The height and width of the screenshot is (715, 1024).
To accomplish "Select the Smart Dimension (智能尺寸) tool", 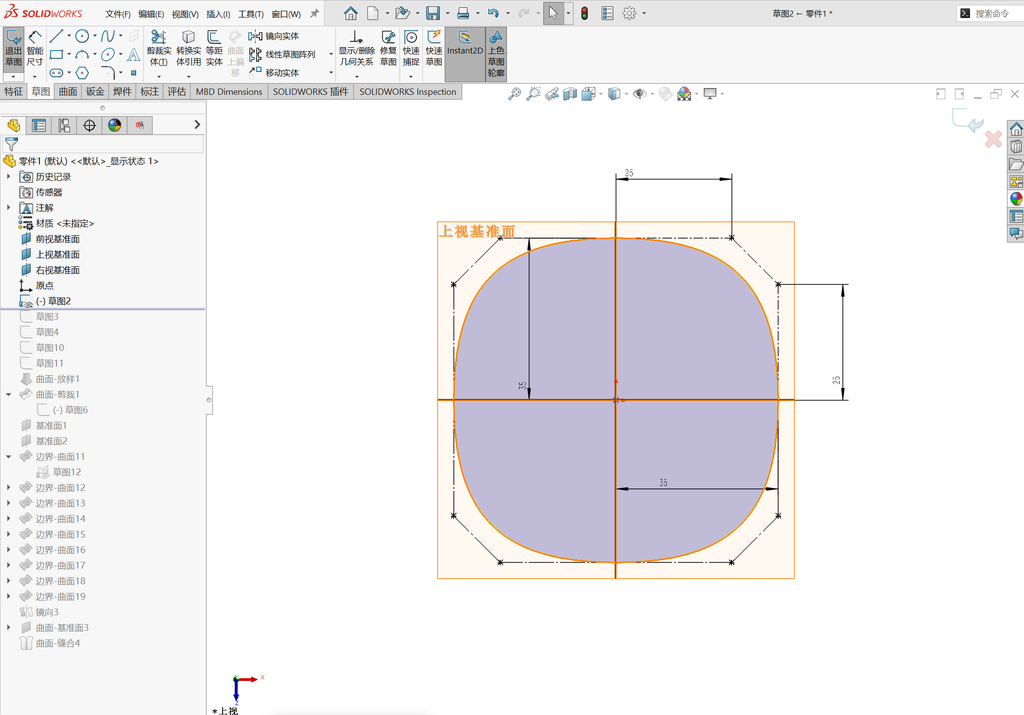I will (35, 49).
